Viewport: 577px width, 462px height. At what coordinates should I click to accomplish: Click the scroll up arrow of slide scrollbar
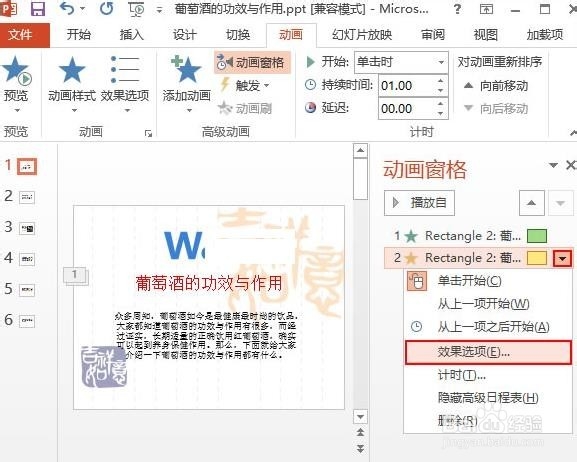360,151
